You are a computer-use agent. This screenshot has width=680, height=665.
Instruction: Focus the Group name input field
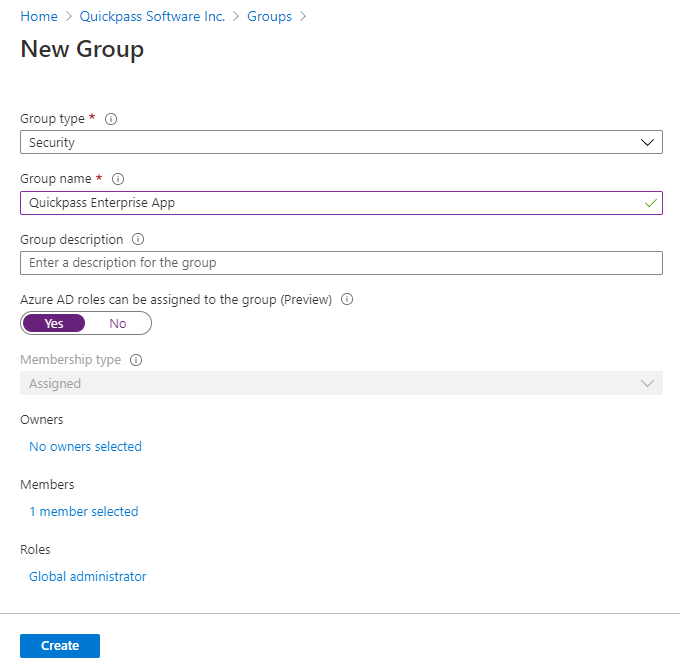[x=341, y=203]
